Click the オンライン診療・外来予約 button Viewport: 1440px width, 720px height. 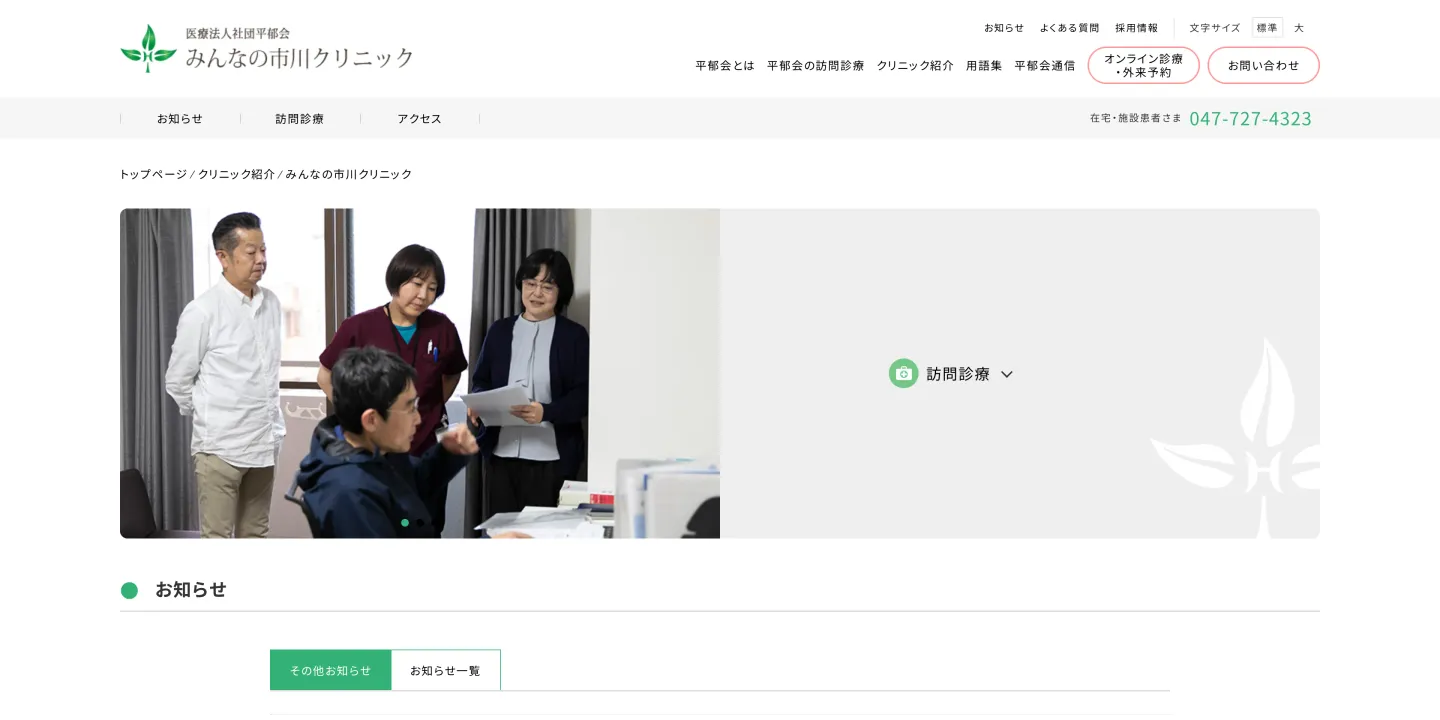click(1143, 65)
